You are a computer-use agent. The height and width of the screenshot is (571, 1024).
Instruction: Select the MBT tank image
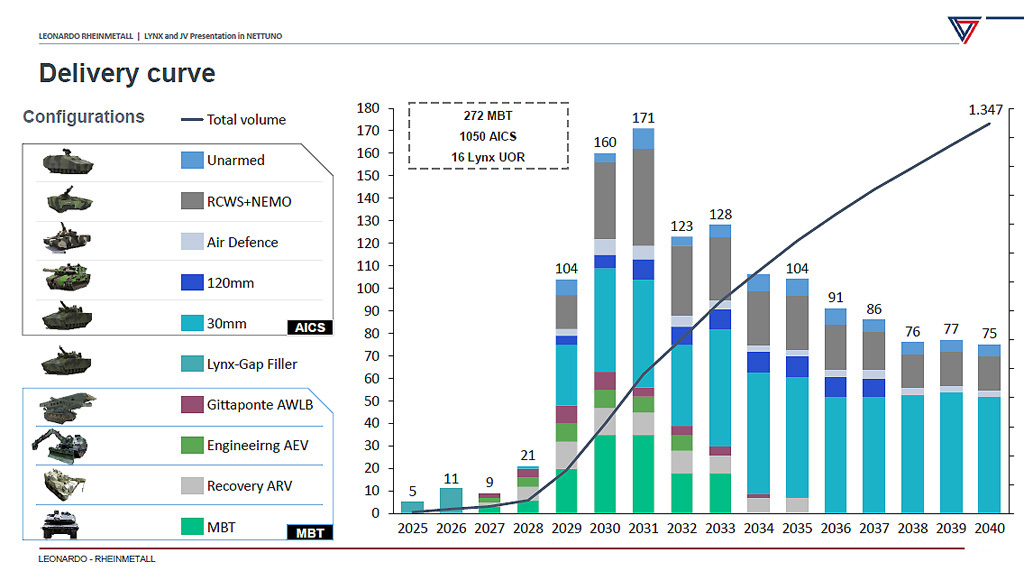click(67, 524)
